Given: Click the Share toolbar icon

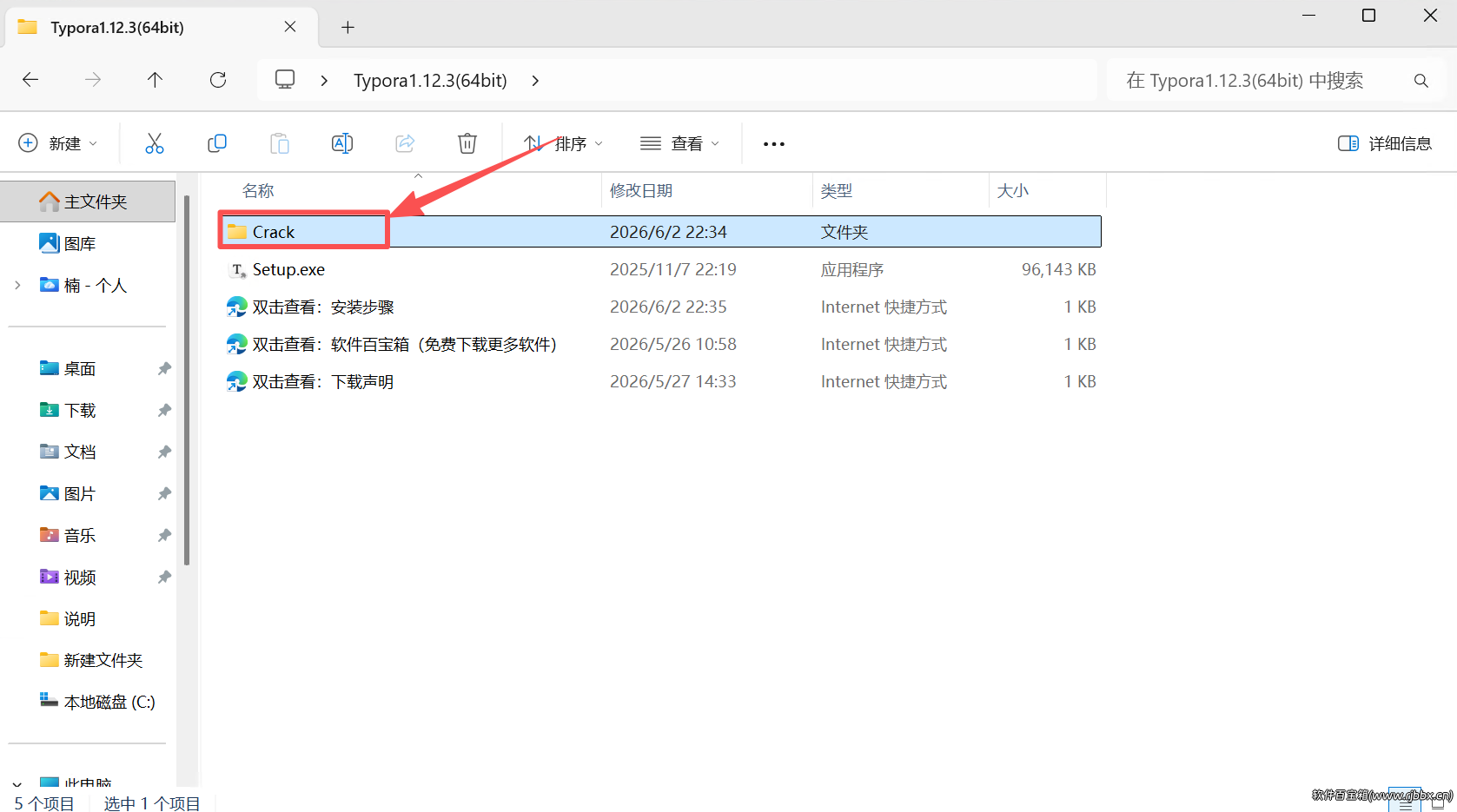Looking at the screenshot, I should (405, 143).
